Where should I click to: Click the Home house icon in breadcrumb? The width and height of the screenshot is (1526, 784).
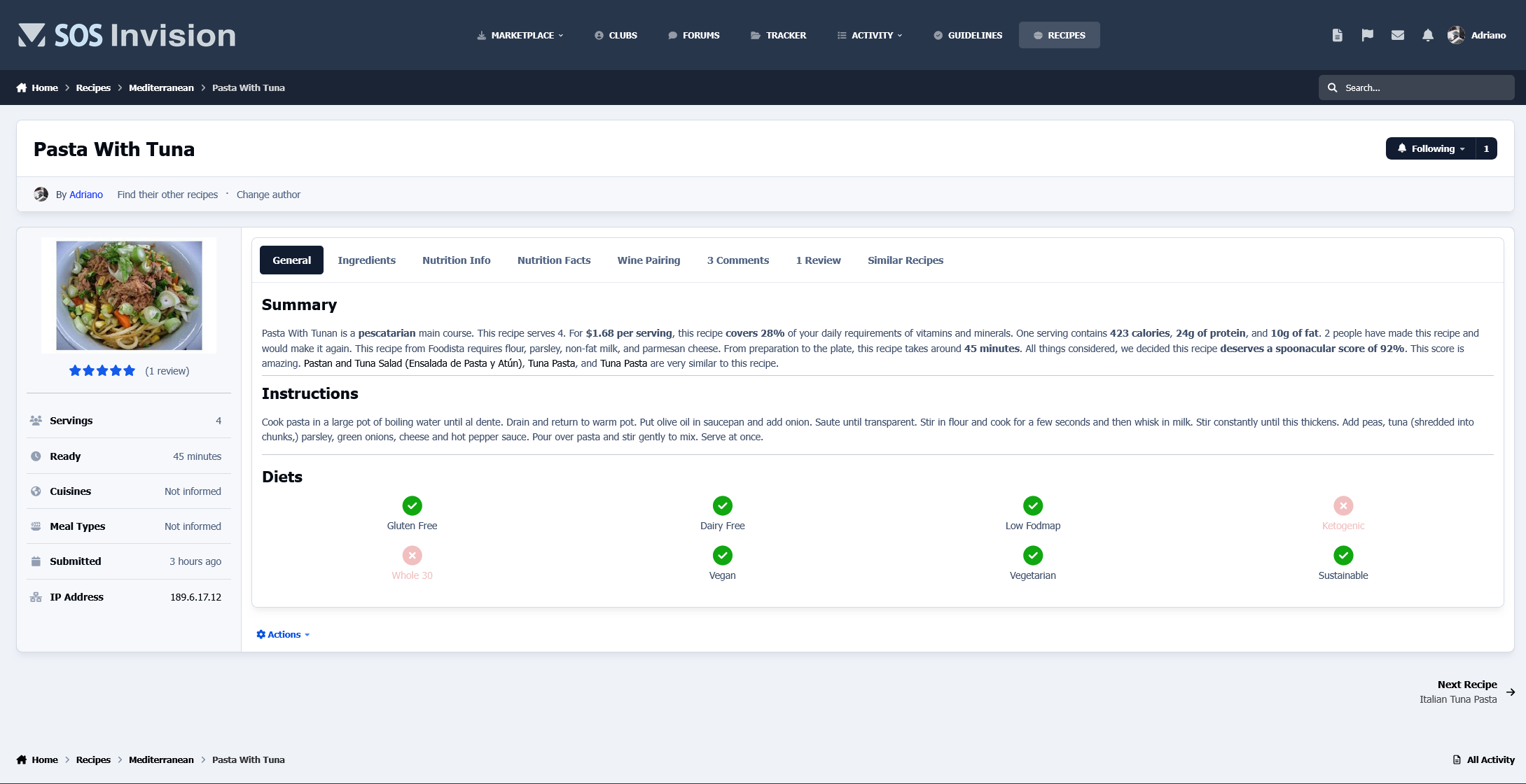tap(22, 87)
